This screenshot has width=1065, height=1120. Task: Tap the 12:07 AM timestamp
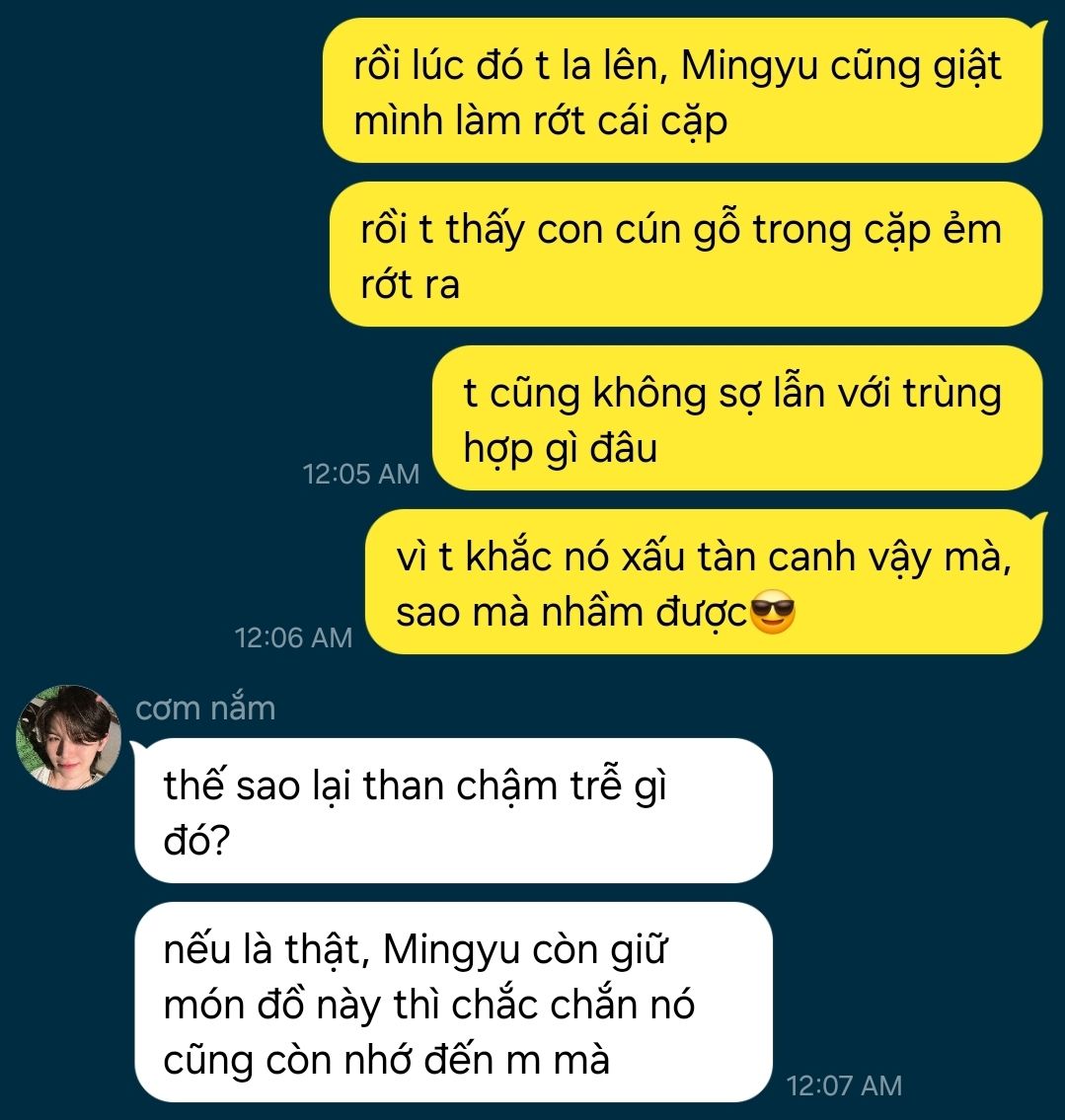click(x=844, y=1085)
